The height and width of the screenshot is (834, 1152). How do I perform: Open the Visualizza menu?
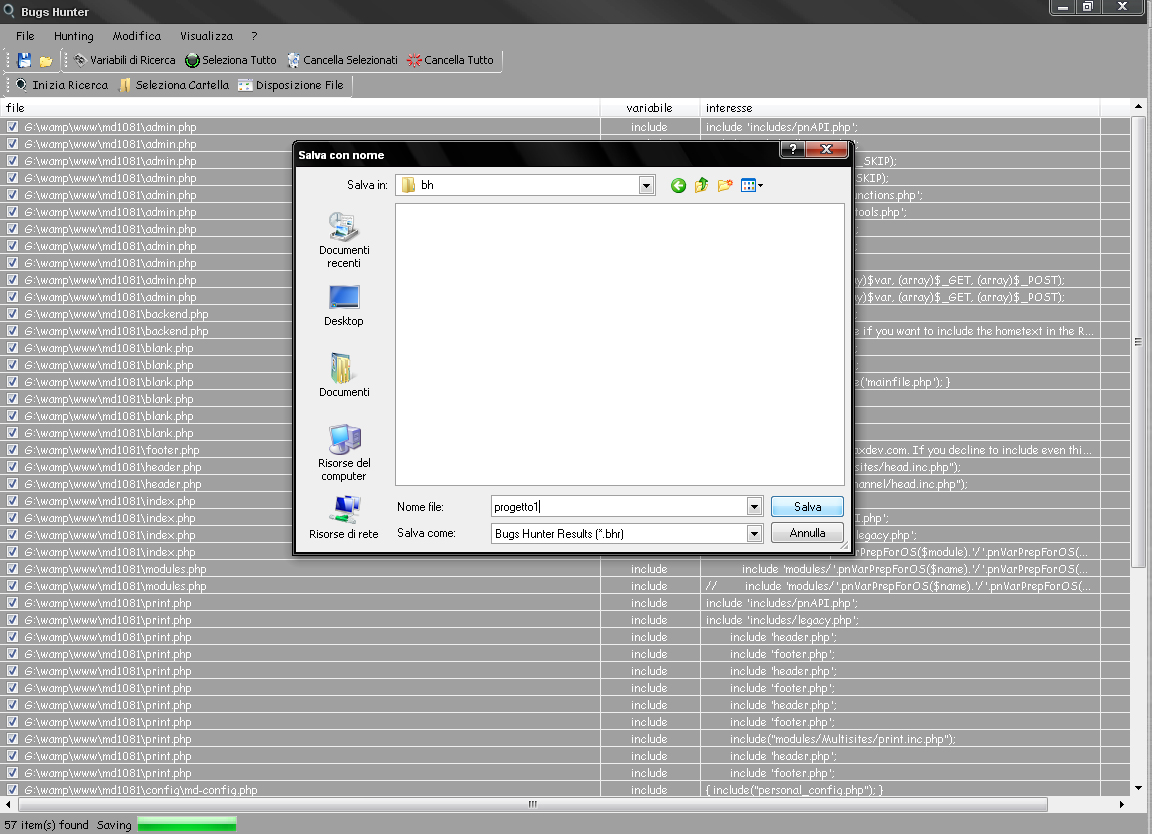pyautogui.click(x=206, y=36)
